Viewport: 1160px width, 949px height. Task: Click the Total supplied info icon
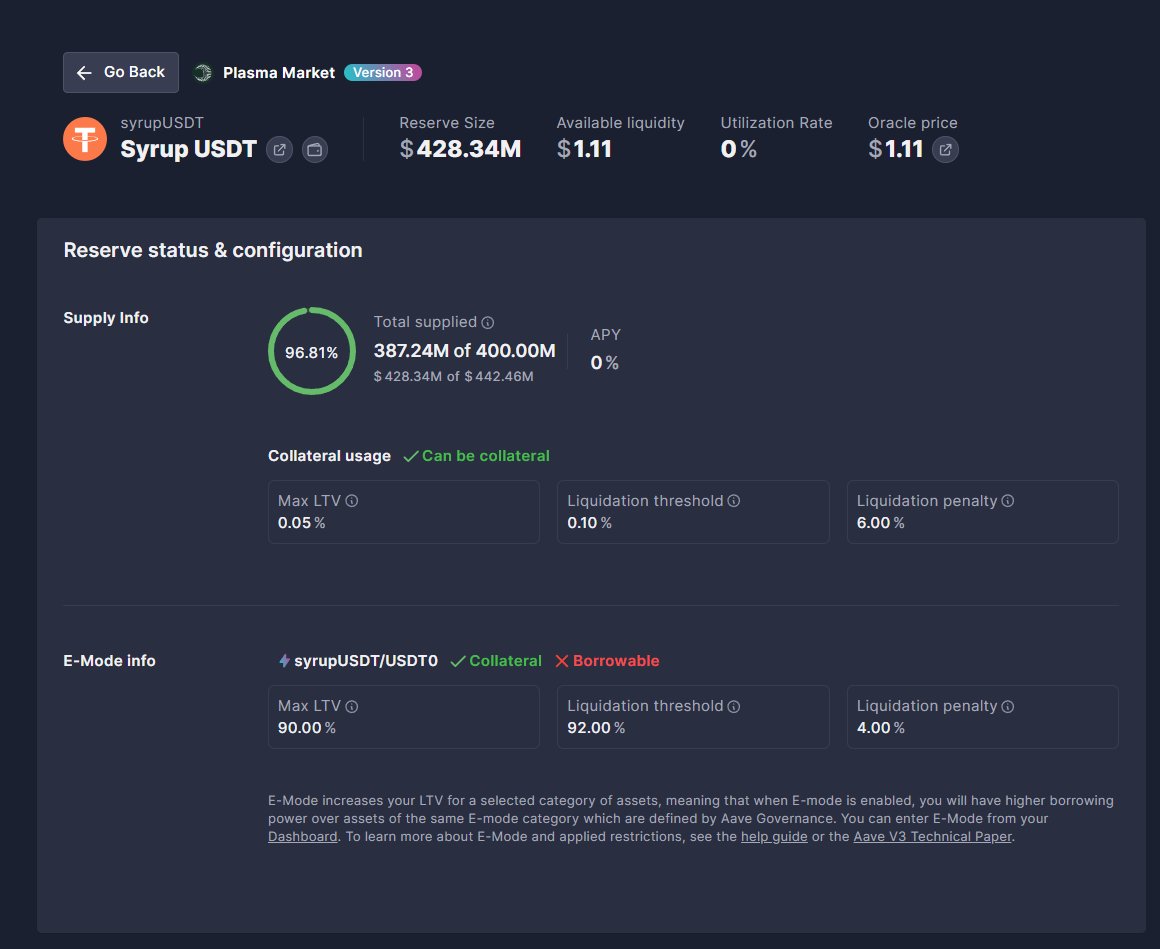click(x=488, y=323)
